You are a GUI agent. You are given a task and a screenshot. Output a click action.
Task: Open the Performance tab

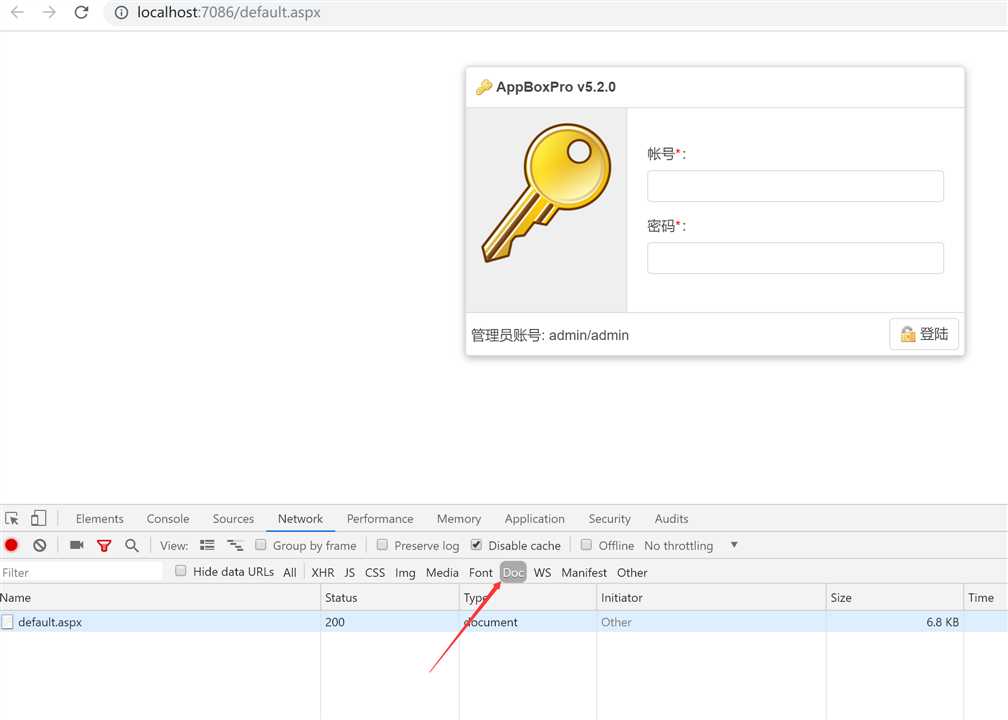(x=380, y=519)
